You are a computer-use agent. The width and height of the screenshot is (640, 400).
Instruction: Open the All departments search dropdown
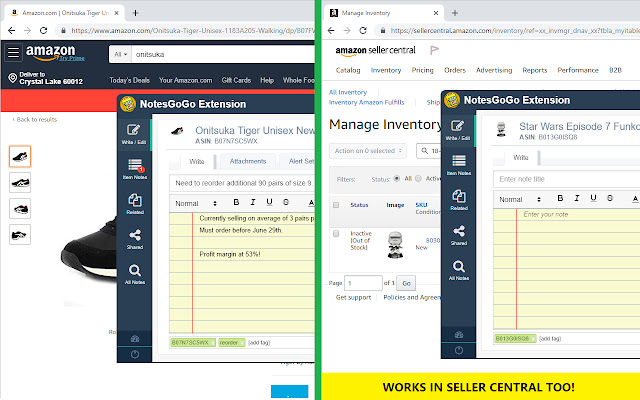click(x=120, y=54)
